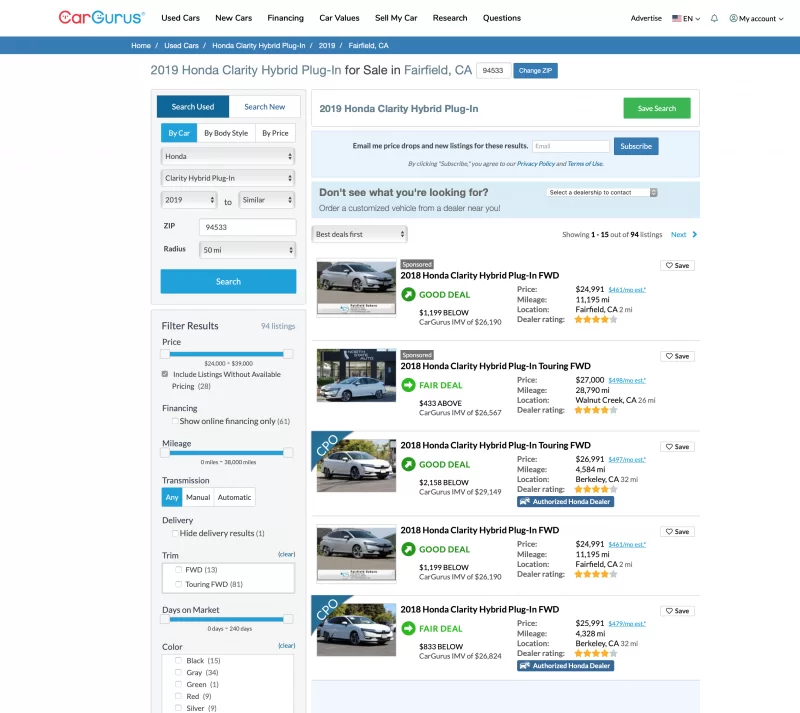Enable Show online financing only checkbox
Viewport: 800px width, 713px height.
pyautogui.click(x=175, y=421)
